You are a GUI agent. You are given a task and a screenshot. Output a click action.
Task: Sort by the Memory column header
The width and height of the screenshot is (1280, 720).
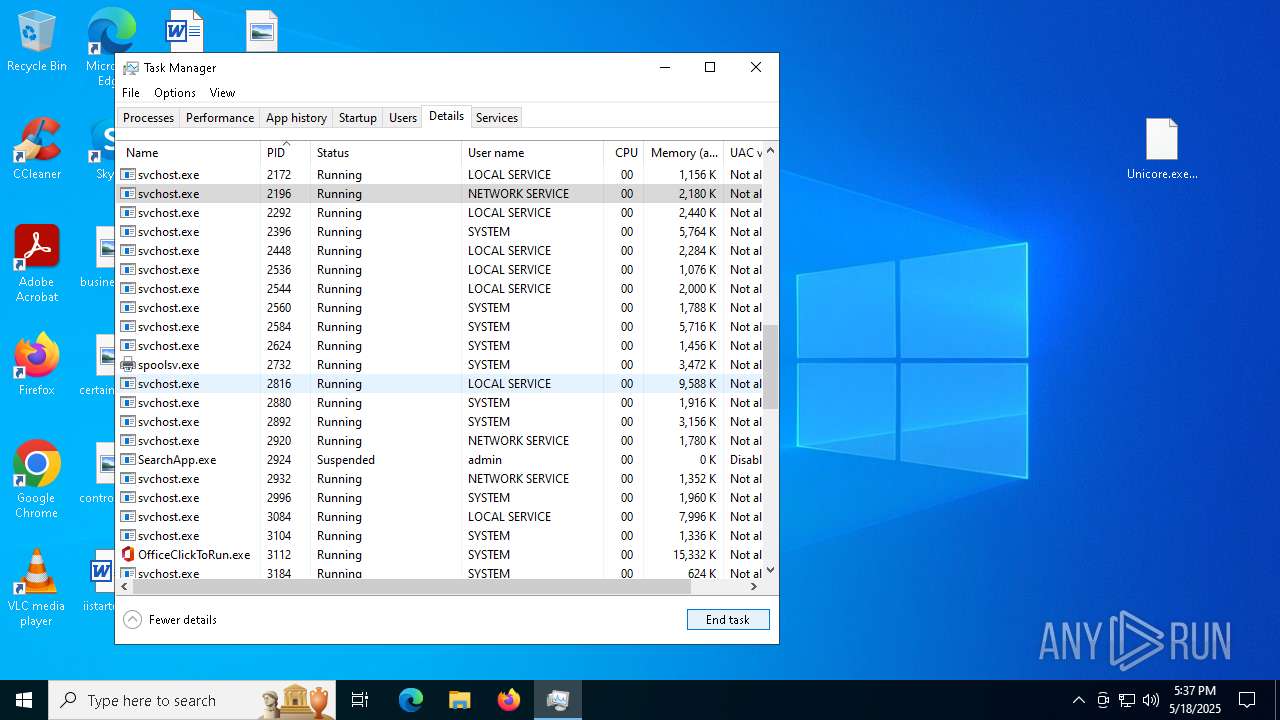tap(684, 153)
